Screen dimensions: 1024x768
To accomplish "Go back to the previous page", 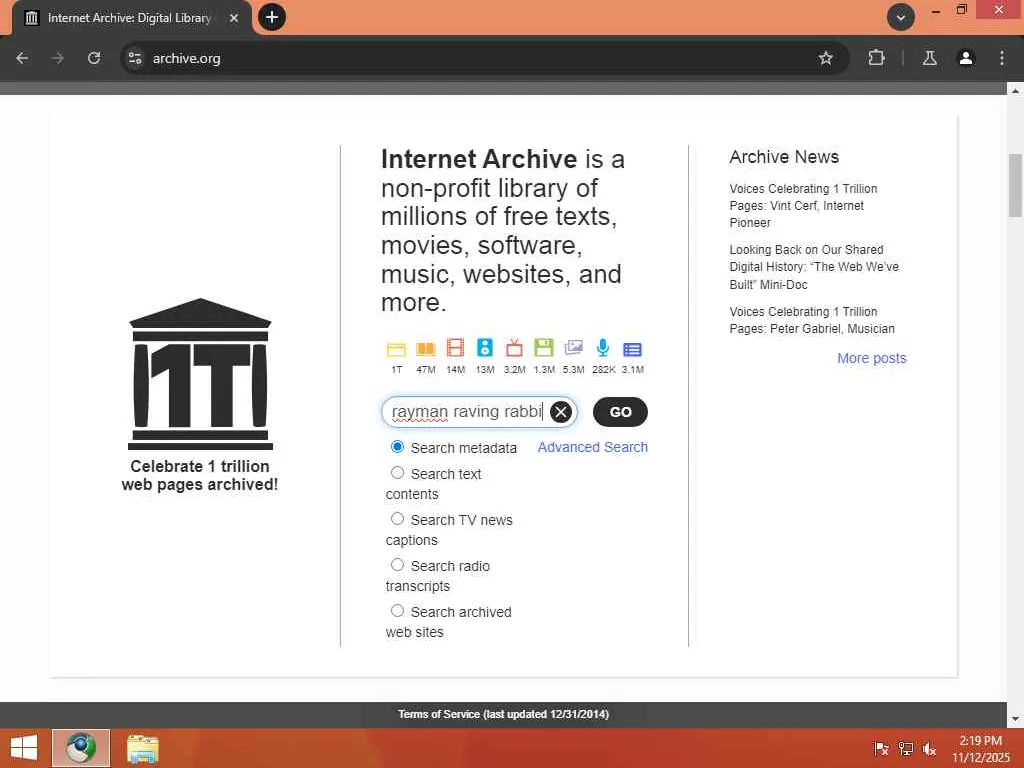I will point(22,58).
